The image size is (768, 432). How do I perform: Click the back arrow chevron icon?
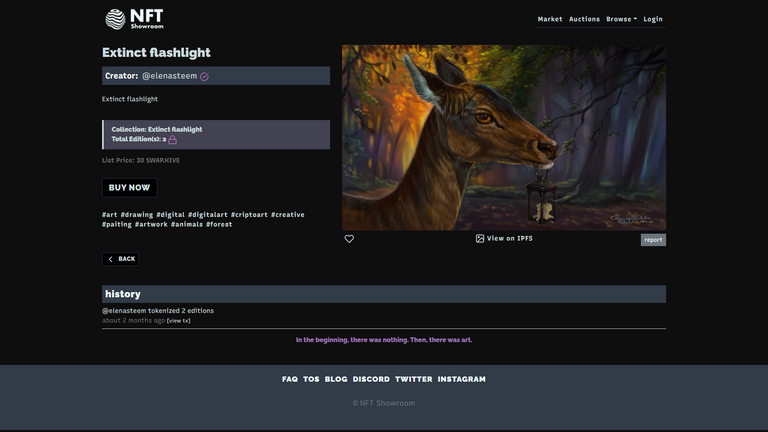(111, 259)
